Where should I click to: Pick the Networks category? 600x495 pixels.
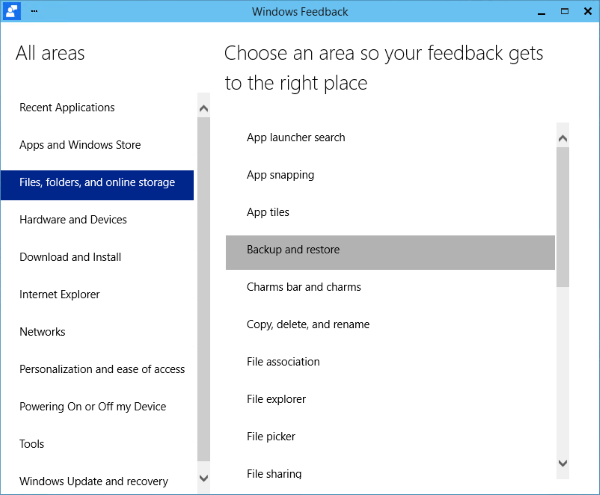42,332
